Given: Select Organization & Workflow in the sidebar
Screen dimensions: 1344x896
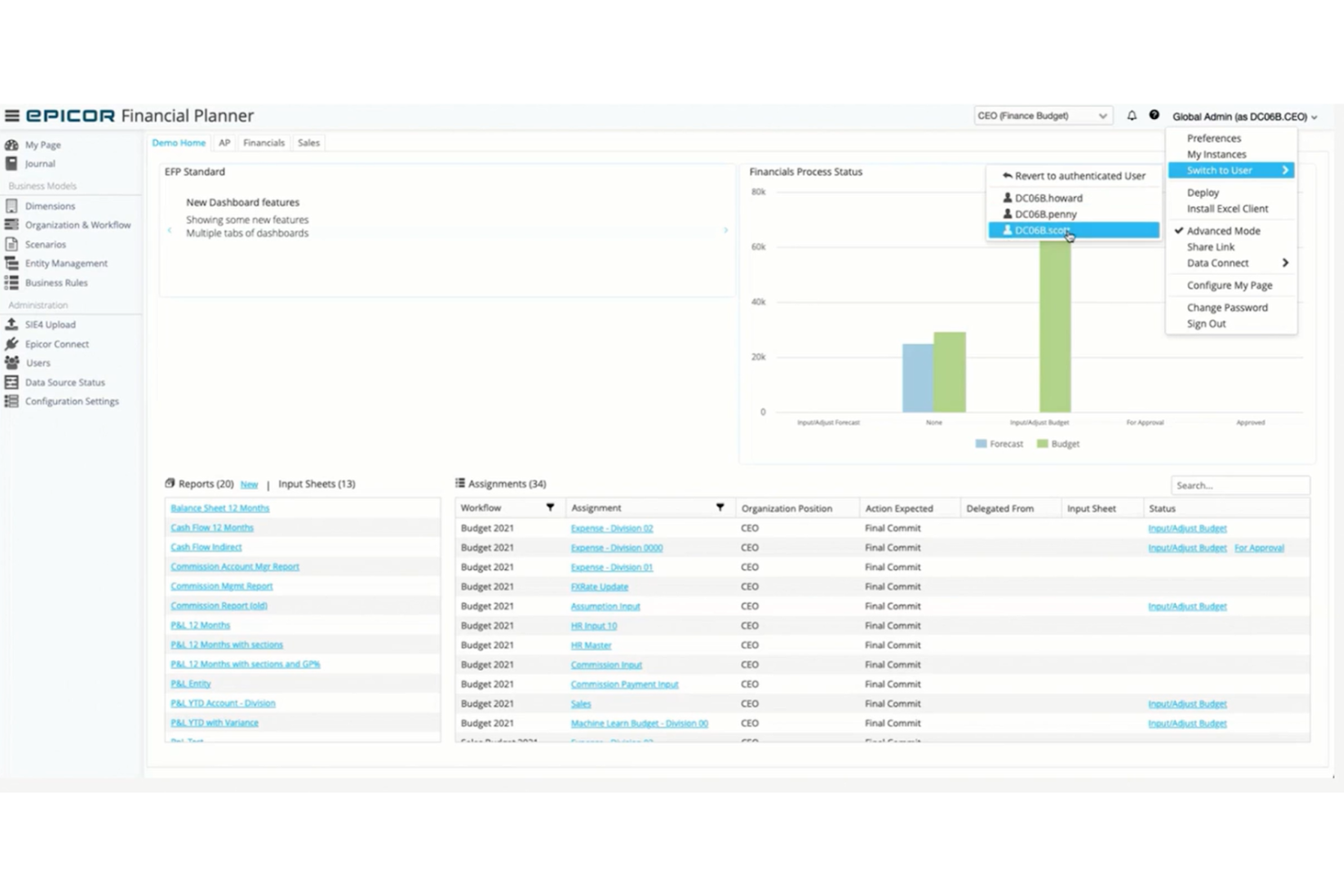Looking at the screenshot, I should click(x=76, y=224).
